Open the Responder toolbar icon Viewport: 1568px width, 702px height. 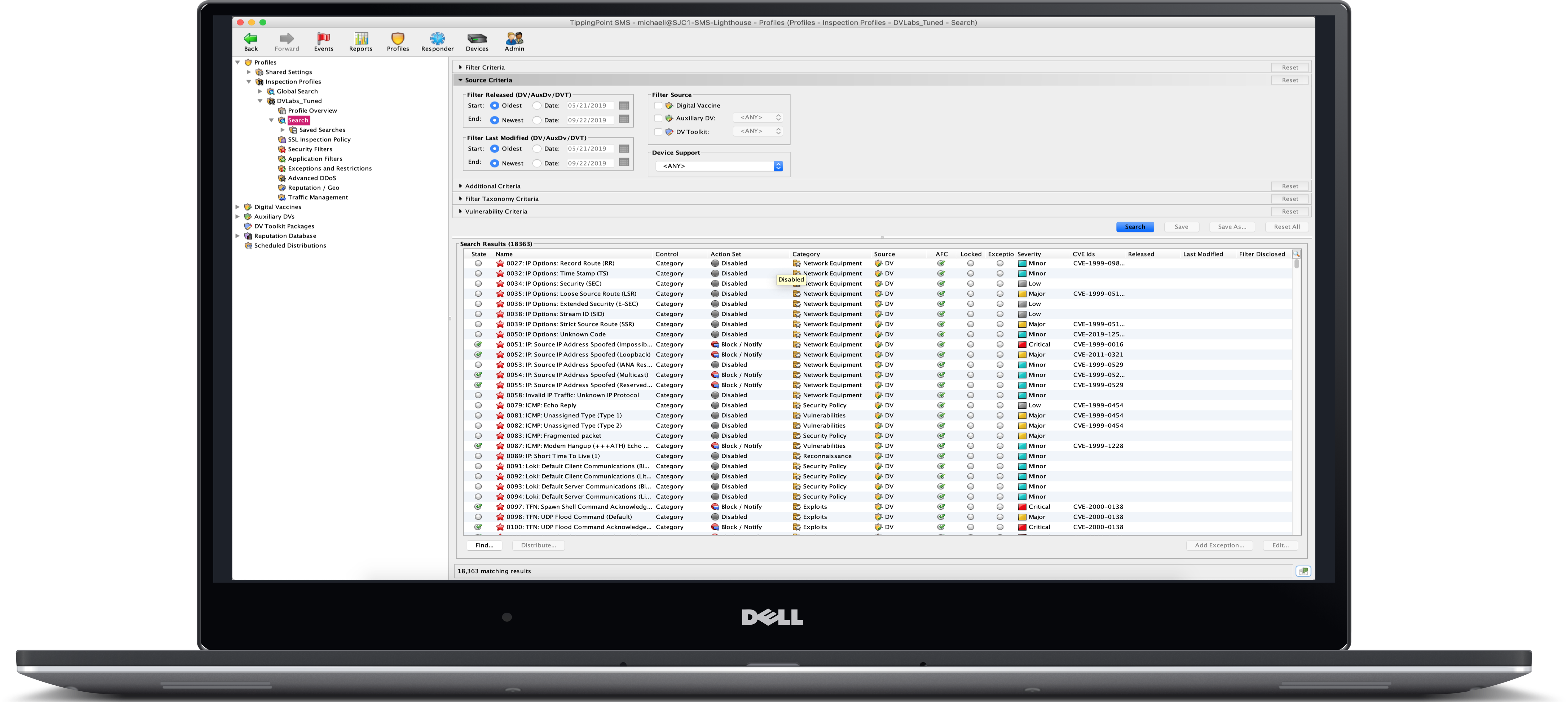[437, 38]
